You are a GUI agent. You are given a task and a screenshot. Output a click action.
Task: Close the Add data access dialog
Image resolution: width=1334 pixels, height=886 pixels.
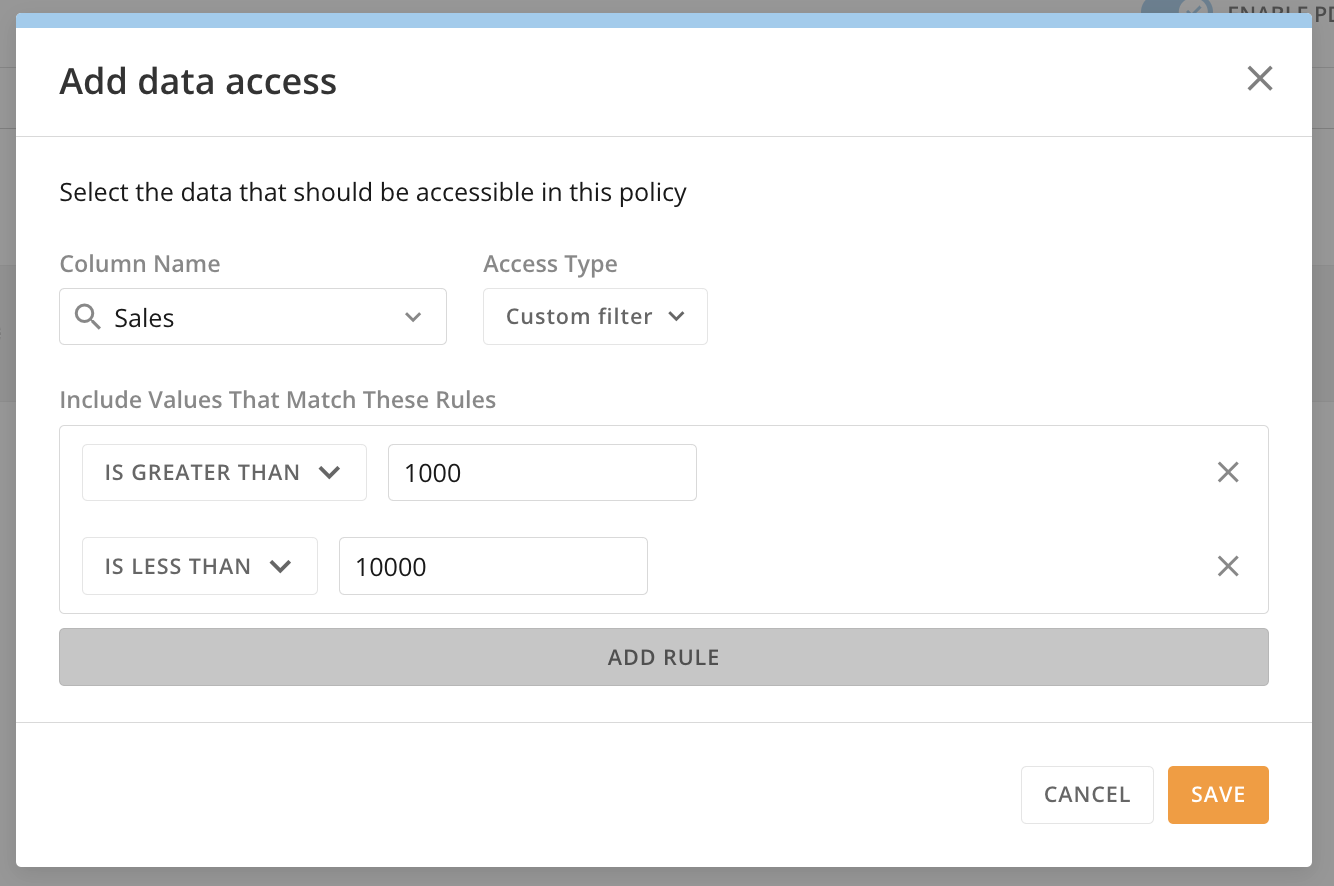1259,78
